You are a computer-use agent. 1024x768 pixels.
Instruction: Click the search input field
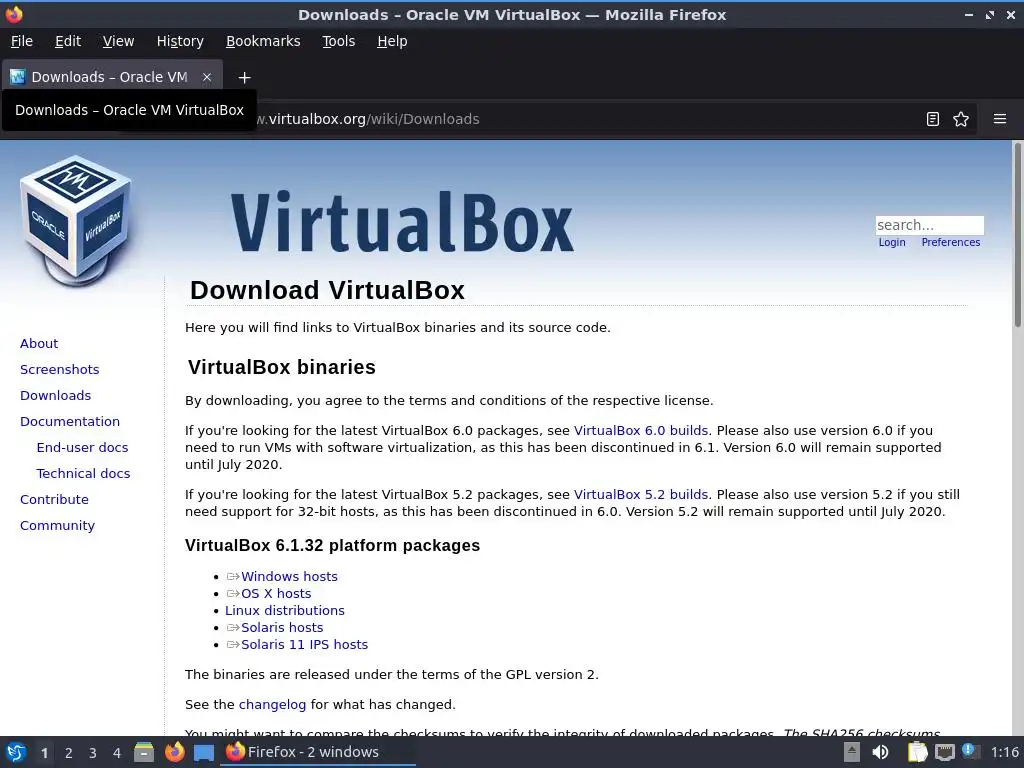(929, 225)
